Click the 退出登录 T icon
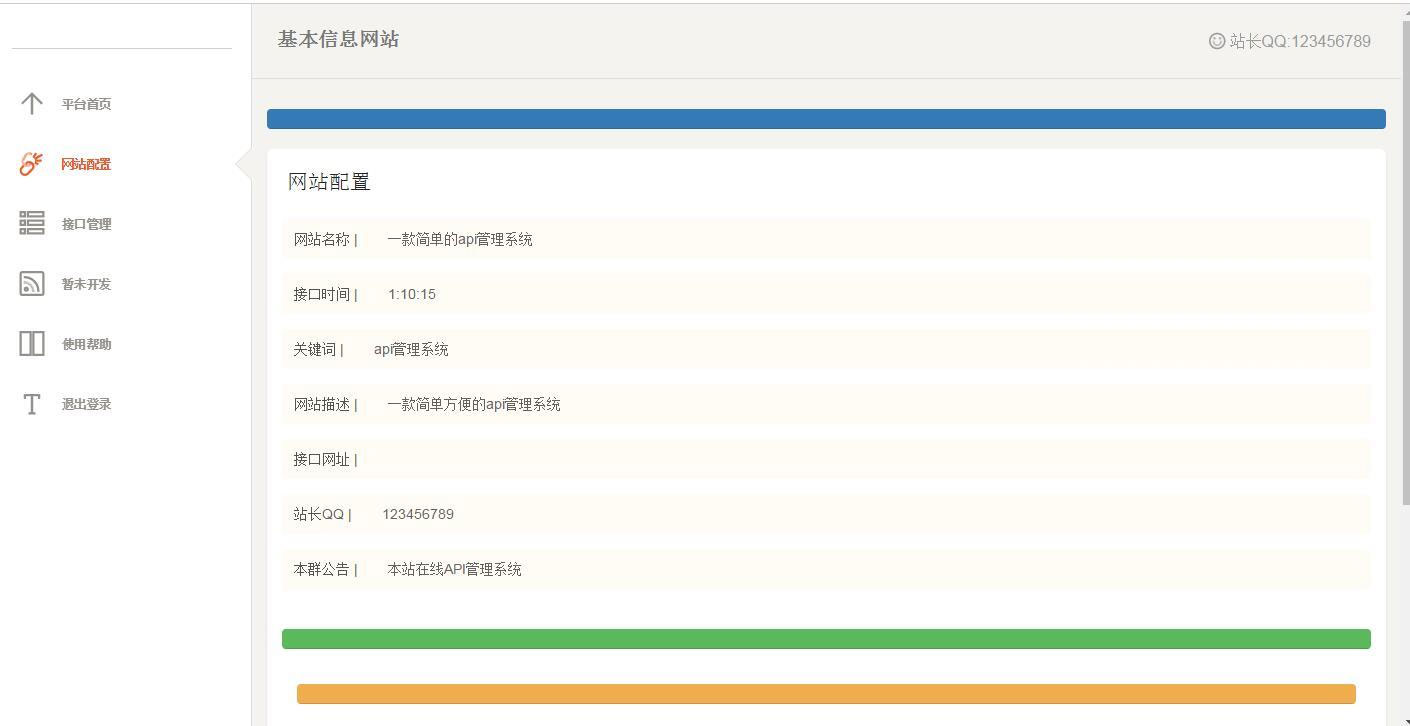 pos(31,403)
